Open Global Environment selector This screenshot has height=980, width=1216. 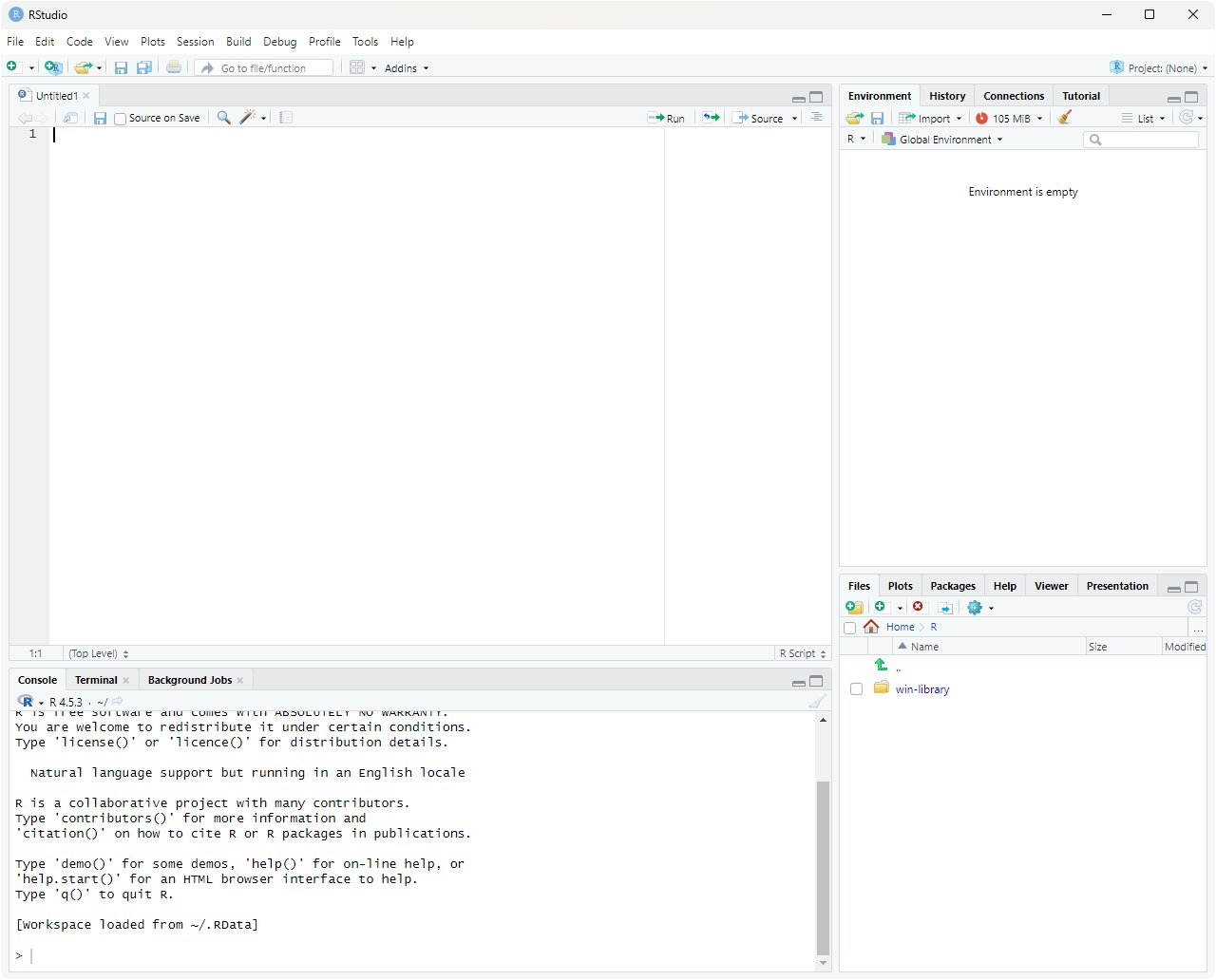941,140
